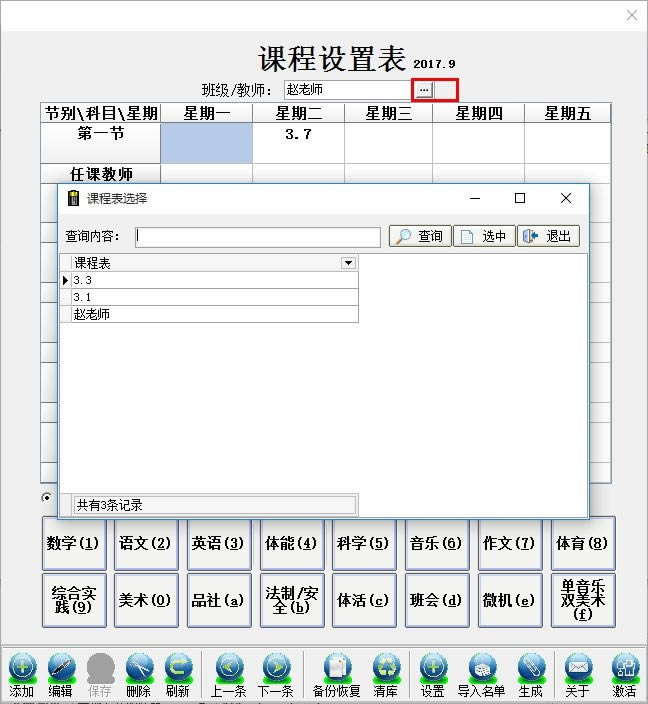Click the 班会(d) subject button
The image size is (648, 704).
tap(437, 600)
